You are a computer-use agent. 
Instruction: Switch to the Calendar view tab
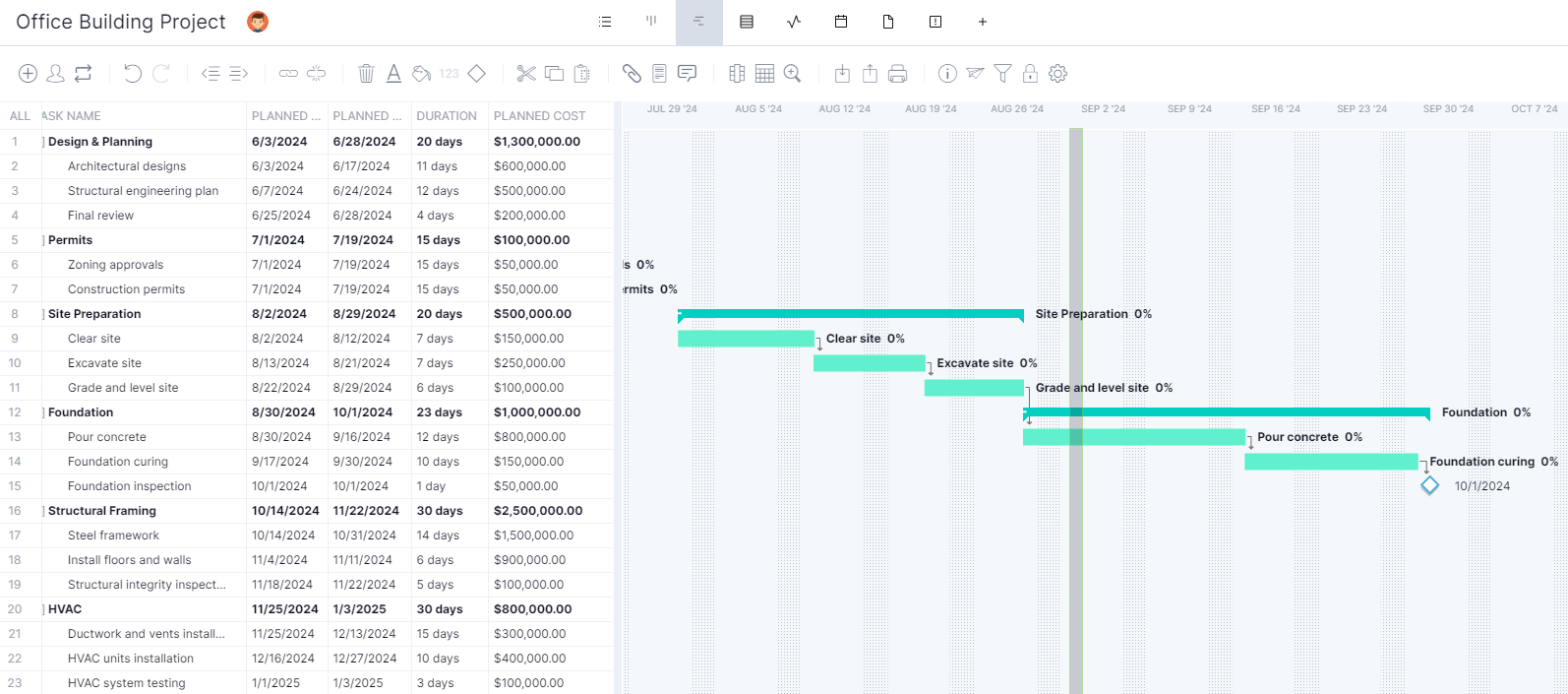click(841, 22)
